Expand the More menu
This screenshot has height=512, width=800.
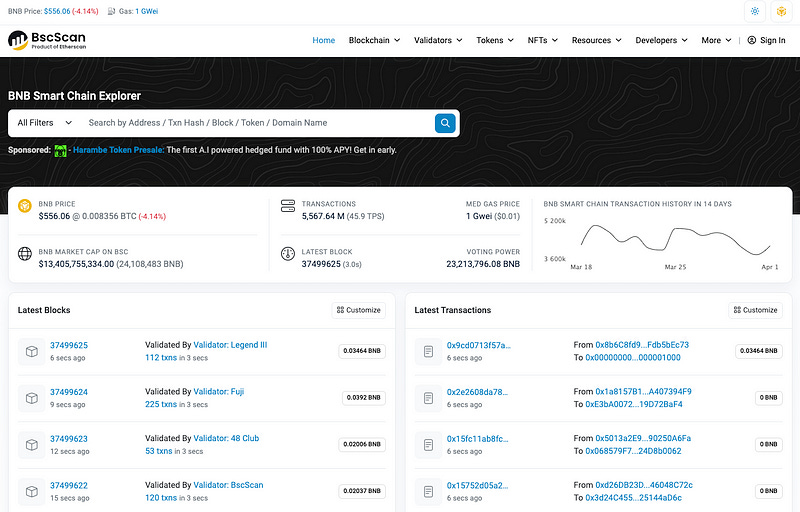pyautogui.click(x=716, y=40)
